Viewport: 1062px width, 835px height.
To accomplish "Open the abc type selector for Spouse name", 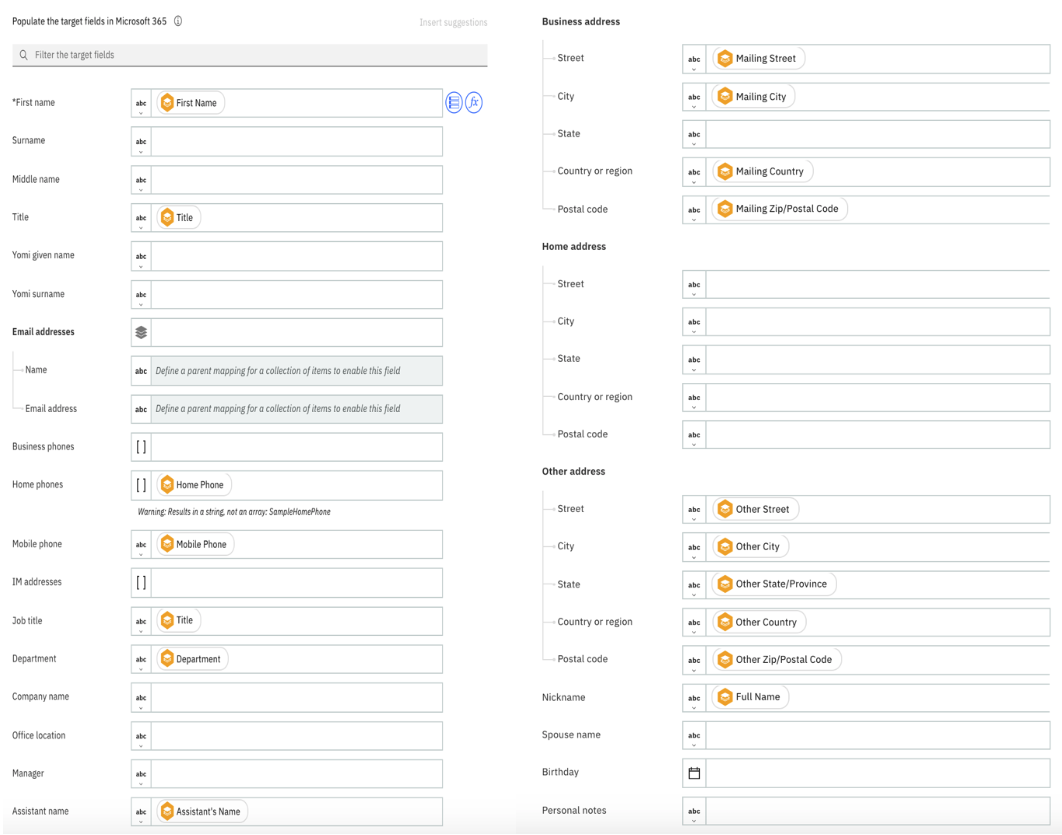I will click(694, 735).
